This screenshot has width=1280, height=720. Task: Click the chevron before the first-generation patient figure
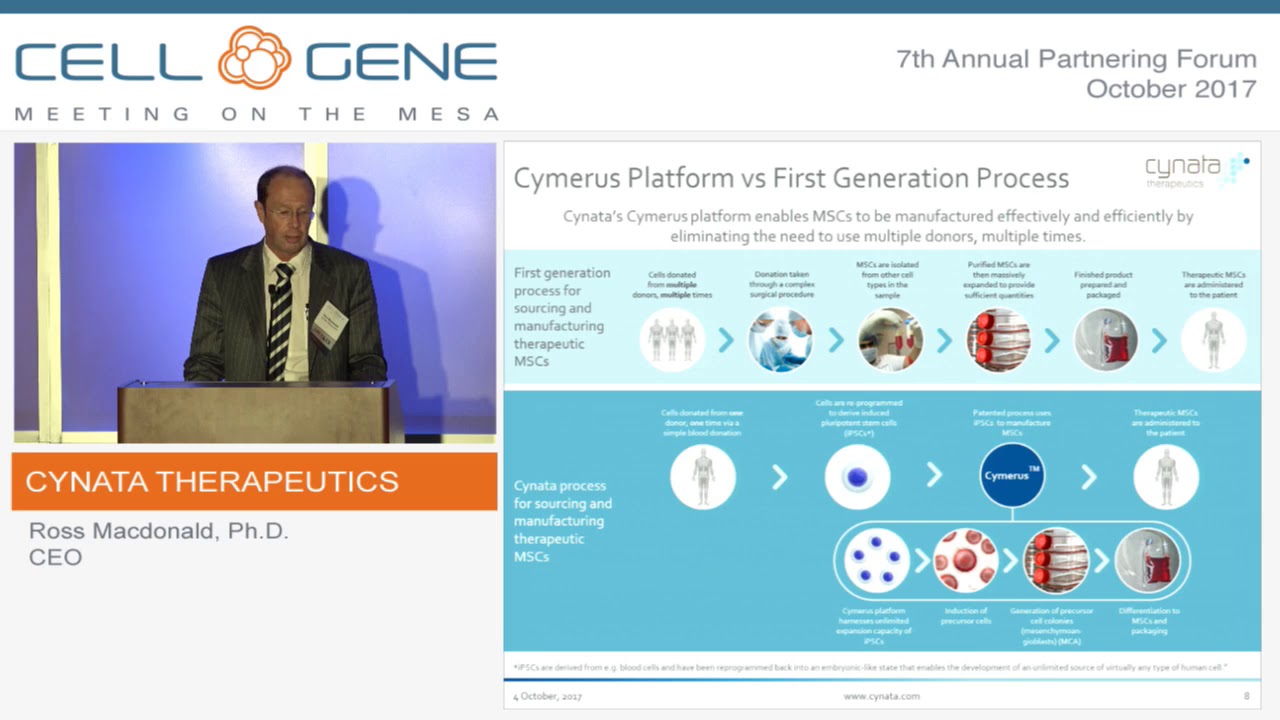point(1159,341)
